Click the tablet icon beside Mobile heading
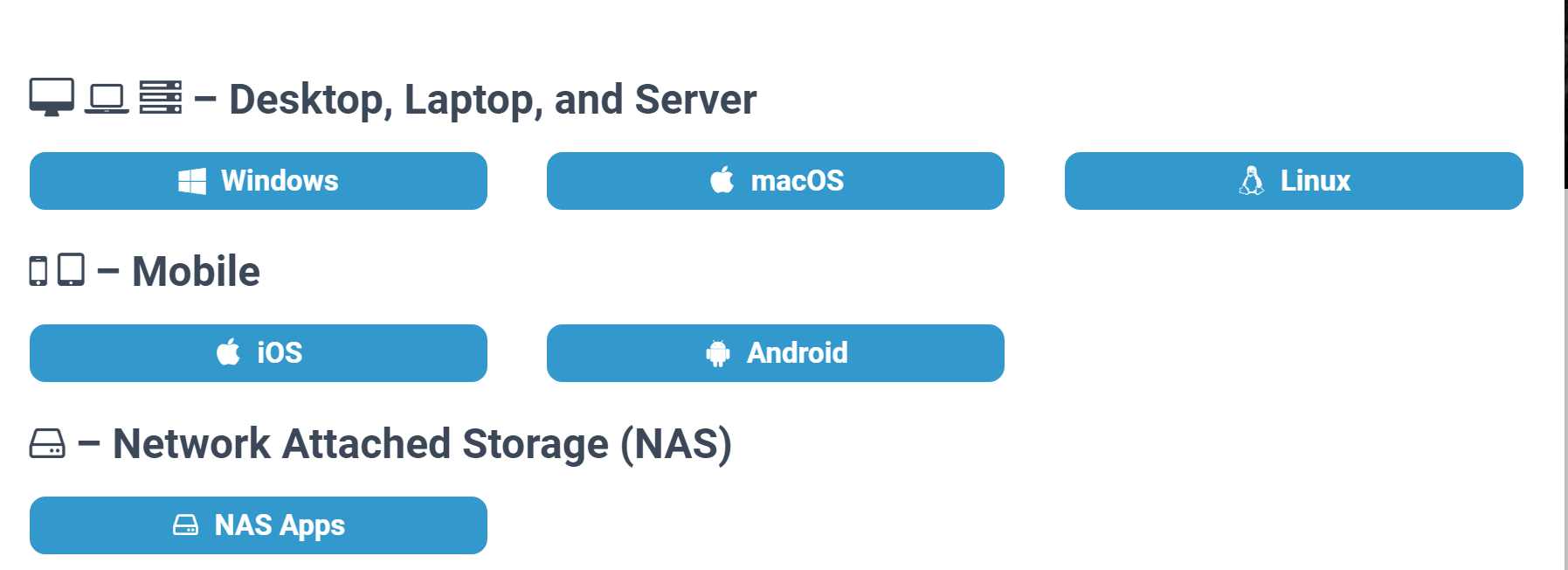 pos(71,271)
